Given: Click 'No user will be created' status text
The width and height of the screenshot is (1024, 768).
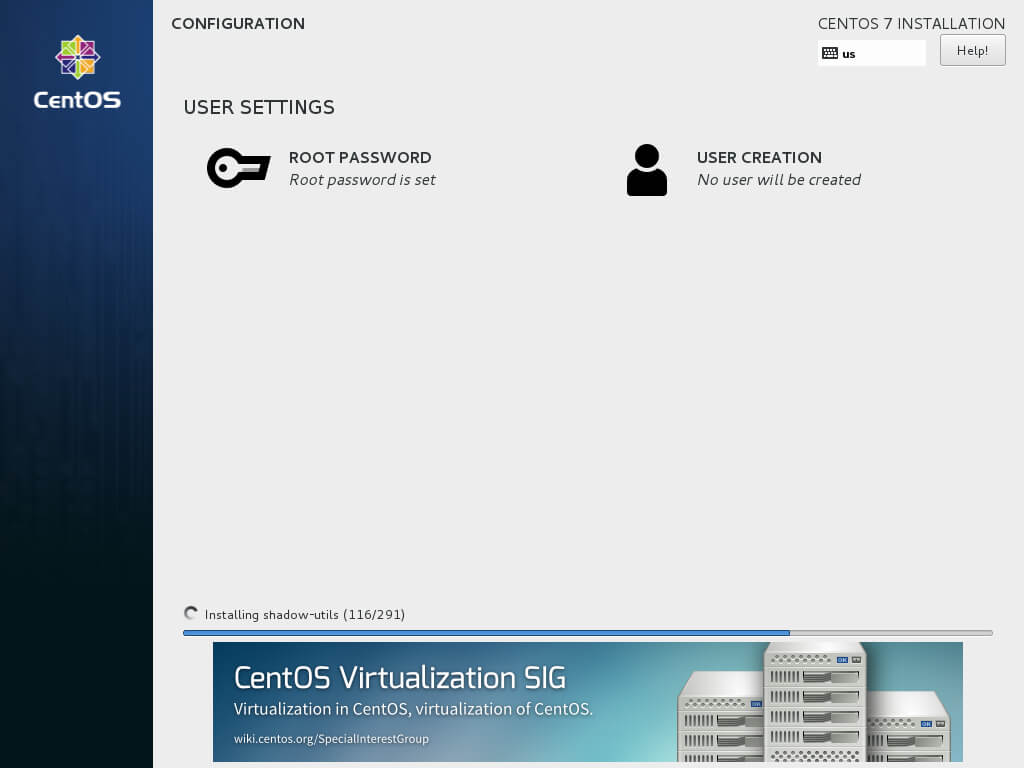Looking at the screenshot, I should tap(778, 180).
